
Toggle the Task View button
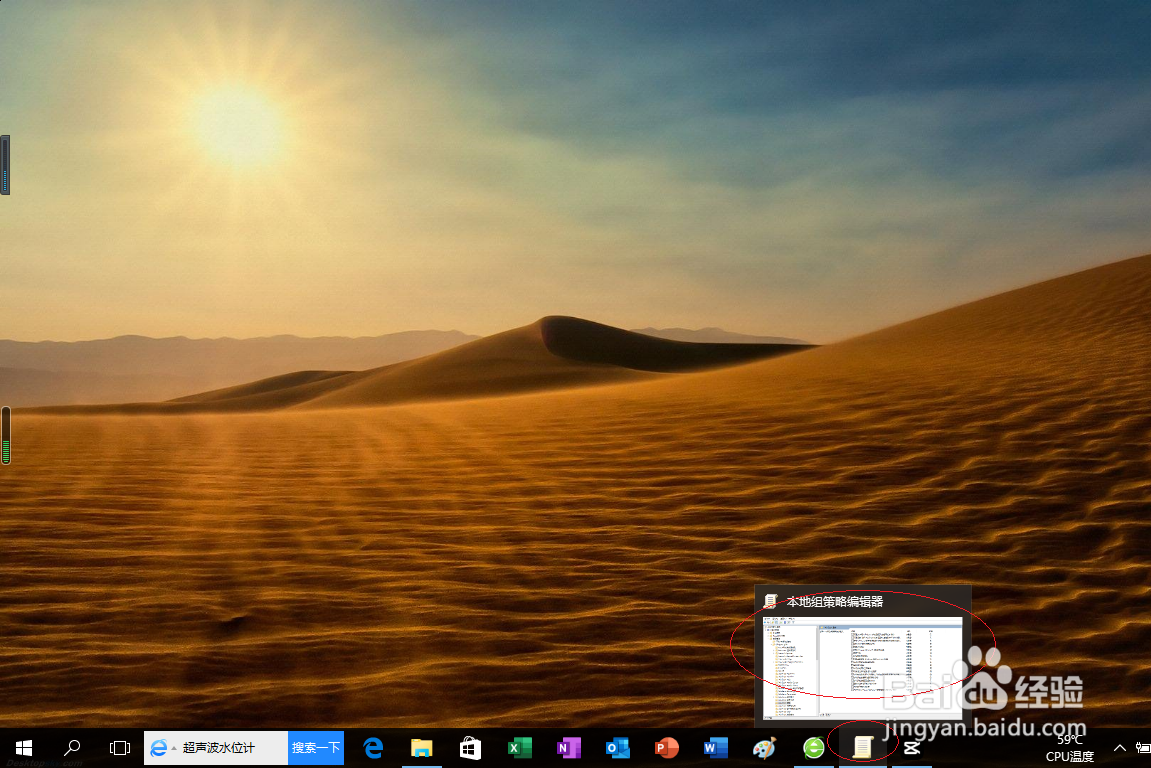(120, 747)
